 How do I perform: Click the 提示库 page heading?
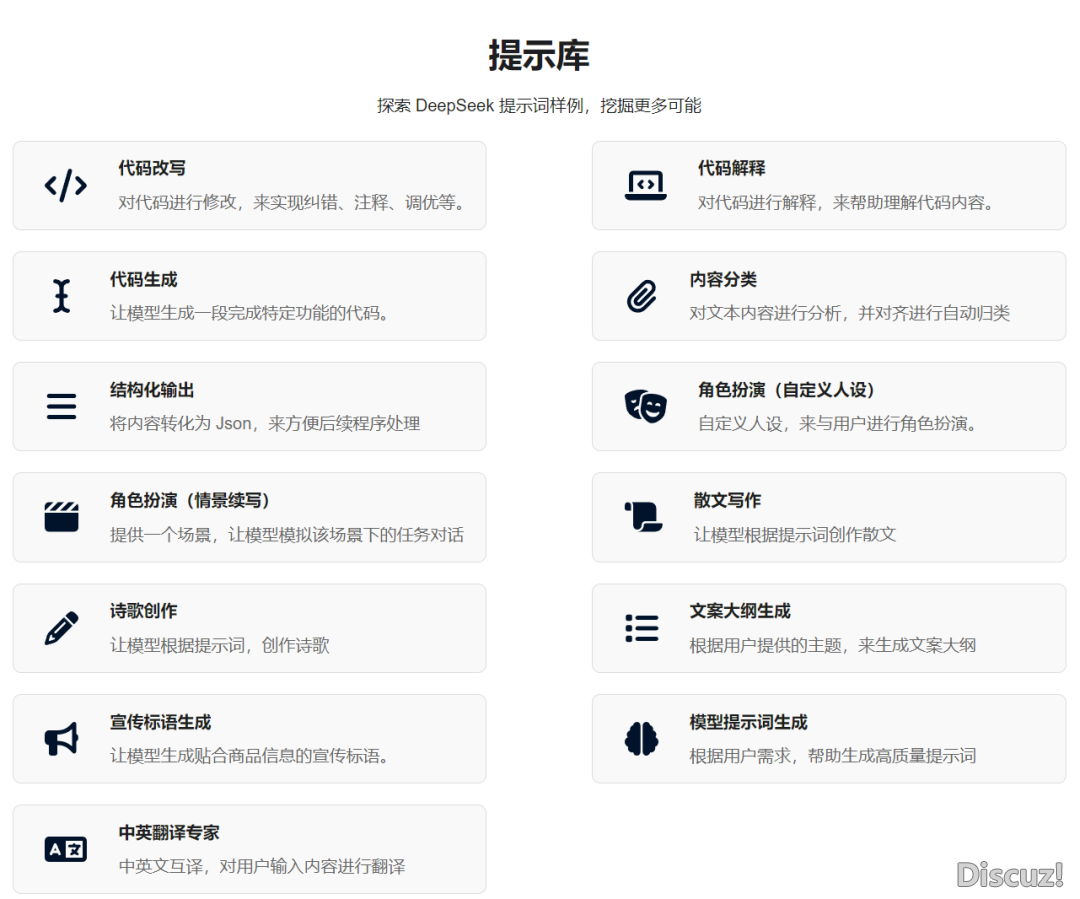click(x=539, y=55)
